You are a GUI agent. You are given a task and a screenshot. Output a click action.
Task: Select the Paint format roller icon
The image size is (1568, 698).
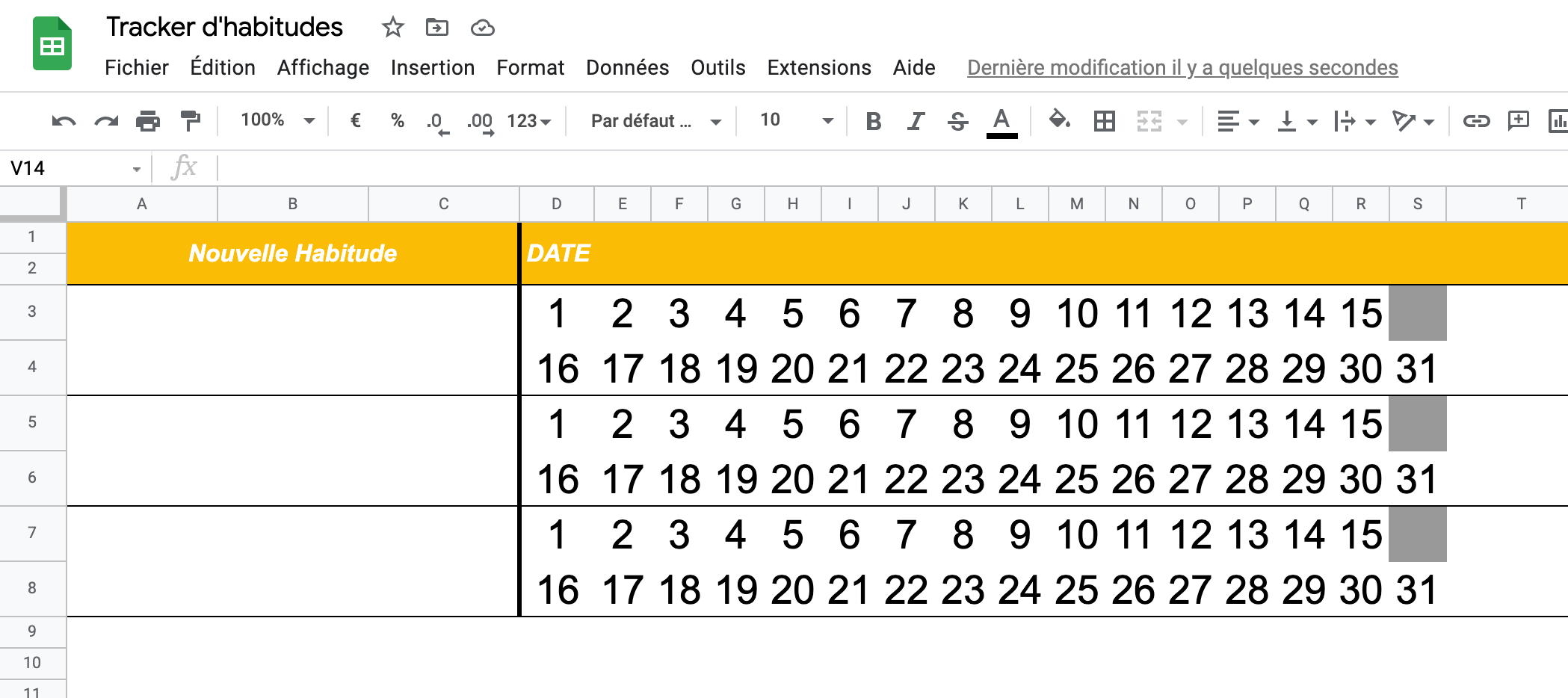pos(191,121)
